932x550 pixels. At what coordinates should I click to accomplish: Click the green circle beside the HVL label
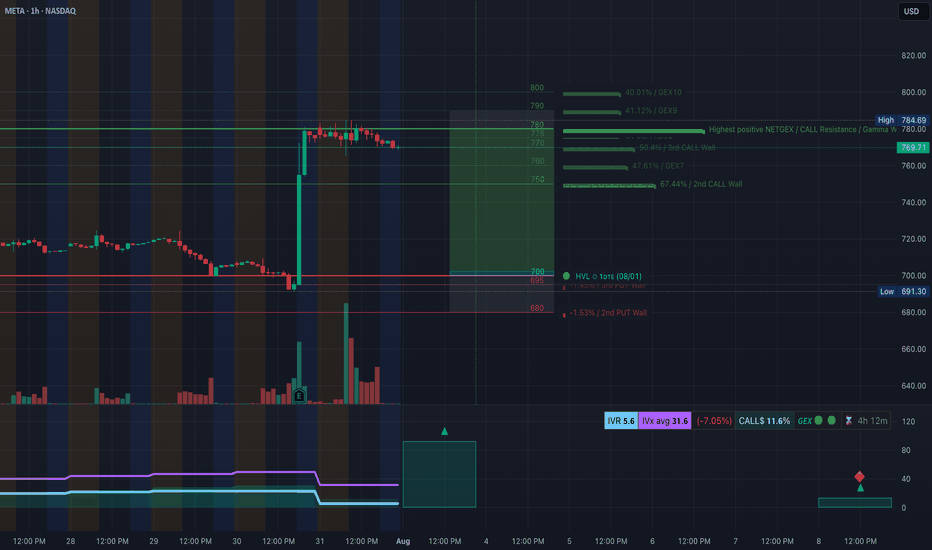pyautogui.click(x=566, y=276)
